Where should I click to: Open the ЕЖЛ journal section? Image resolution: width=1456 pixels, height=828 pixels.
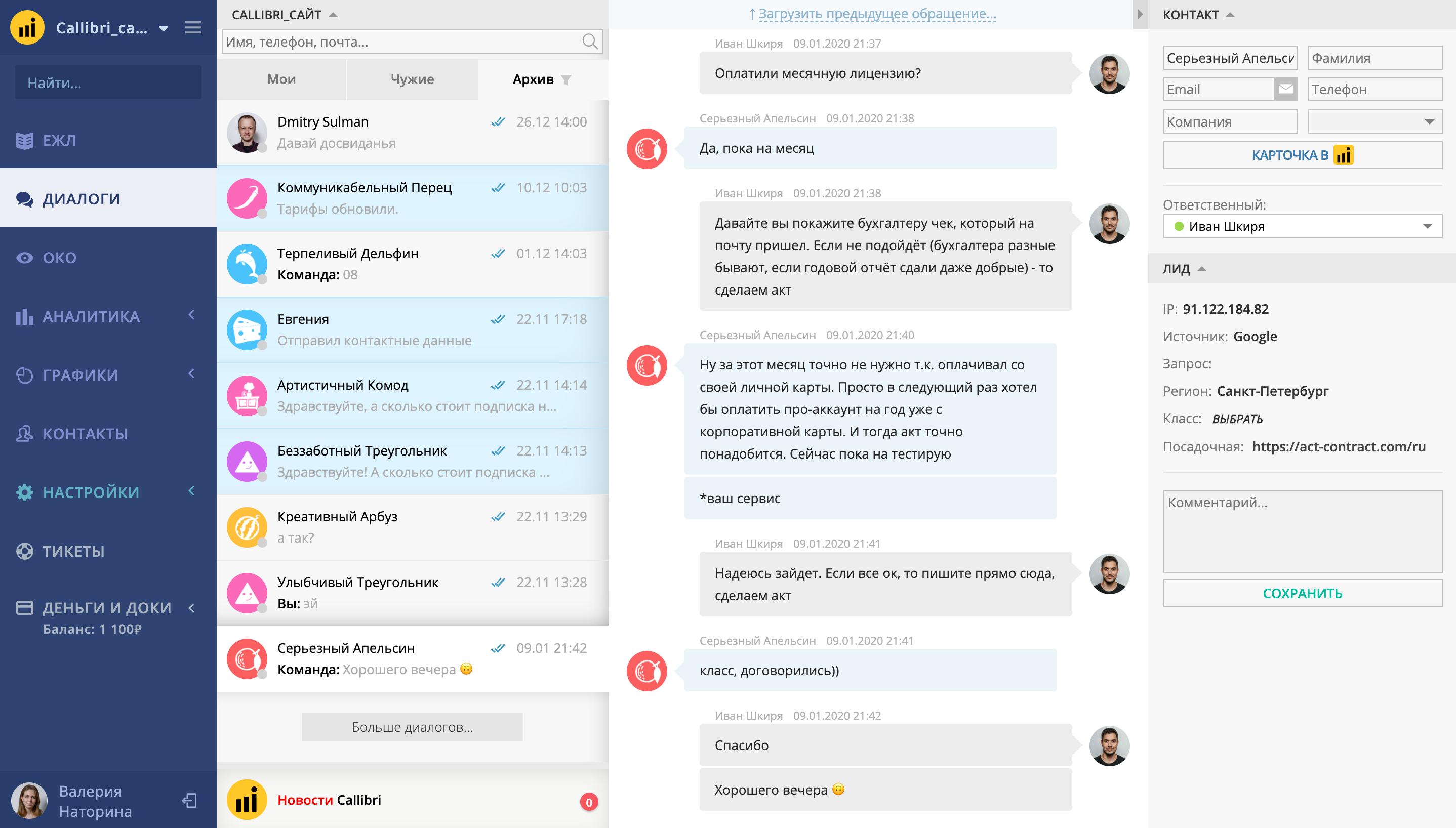[59, 140]
